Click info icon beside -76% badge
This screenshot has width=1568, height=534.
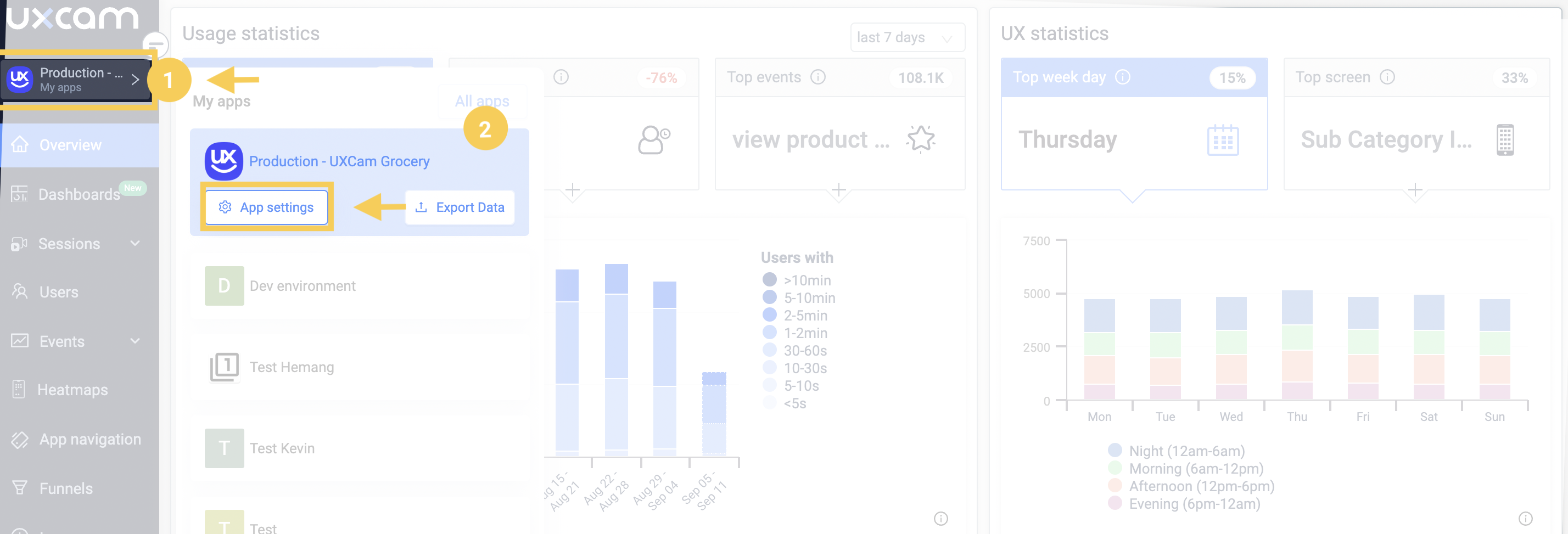(x=561, y=77)
